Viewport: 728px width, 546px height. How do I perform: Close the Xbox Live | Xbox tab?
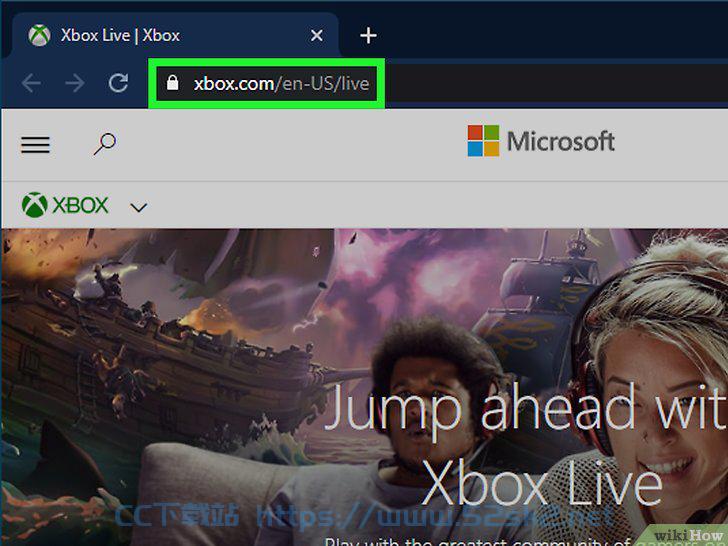pyautogui.click(x=317, y=35)
